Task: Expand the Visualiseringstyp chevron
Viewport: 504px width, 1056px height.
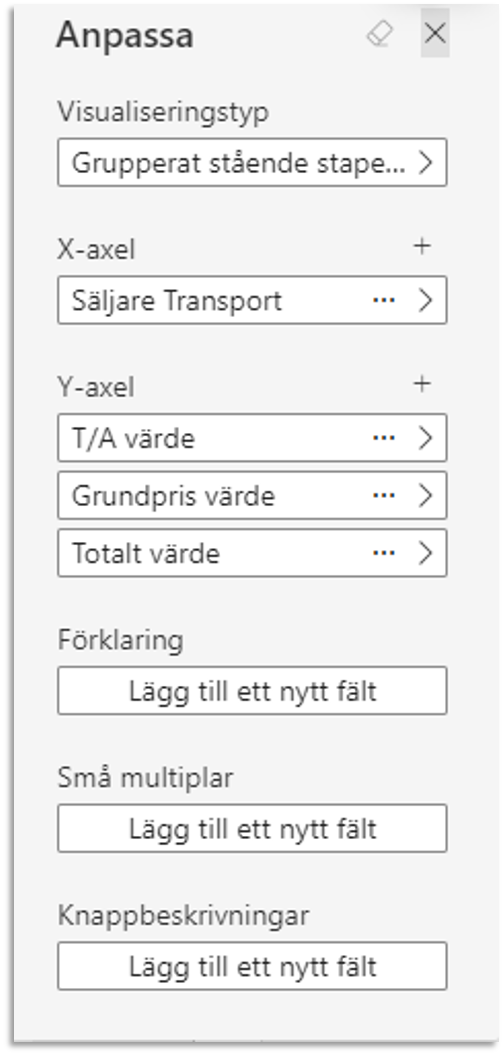Action: pyautogui.click(x=425, y=162)
